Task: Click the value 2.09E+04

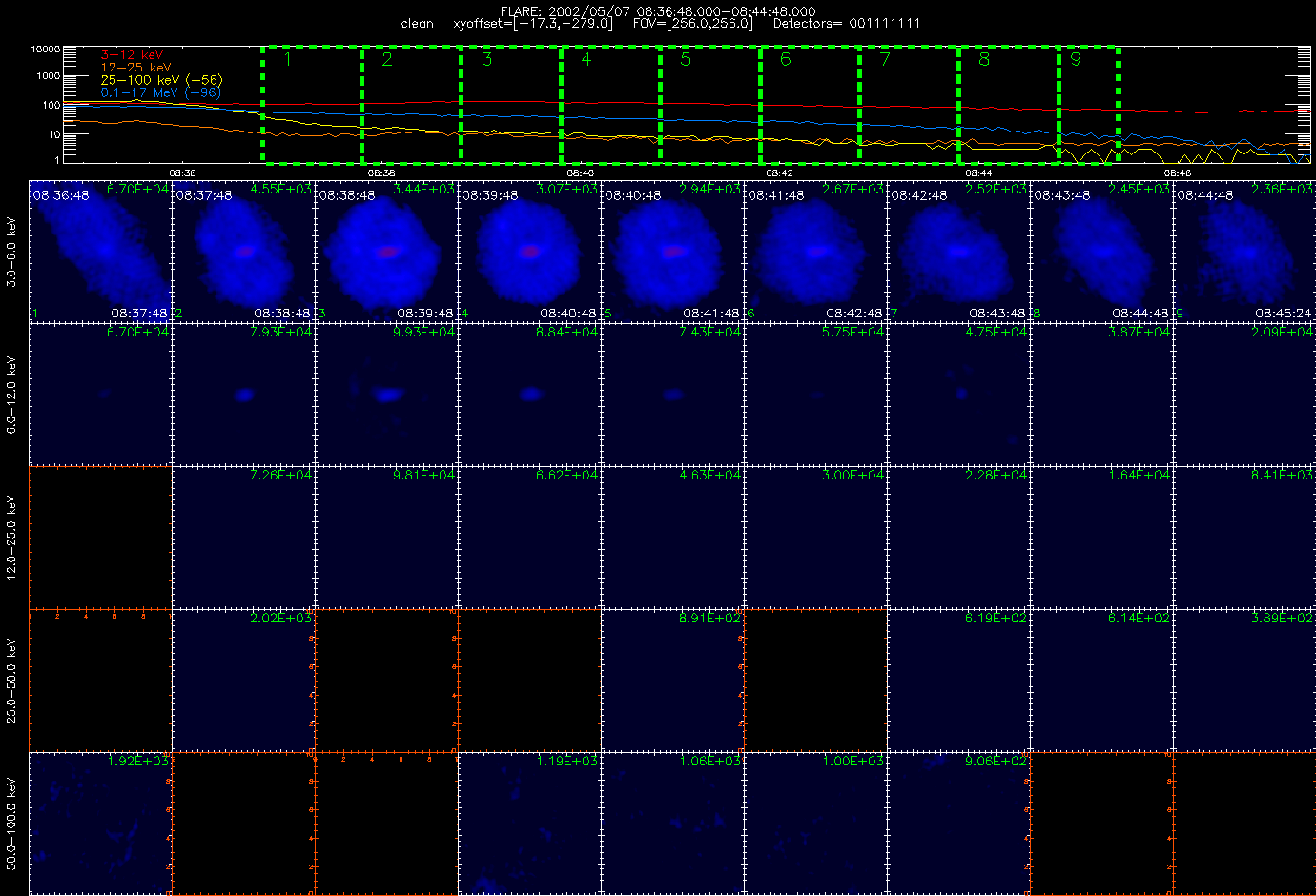Action: tap(1283, 332)
